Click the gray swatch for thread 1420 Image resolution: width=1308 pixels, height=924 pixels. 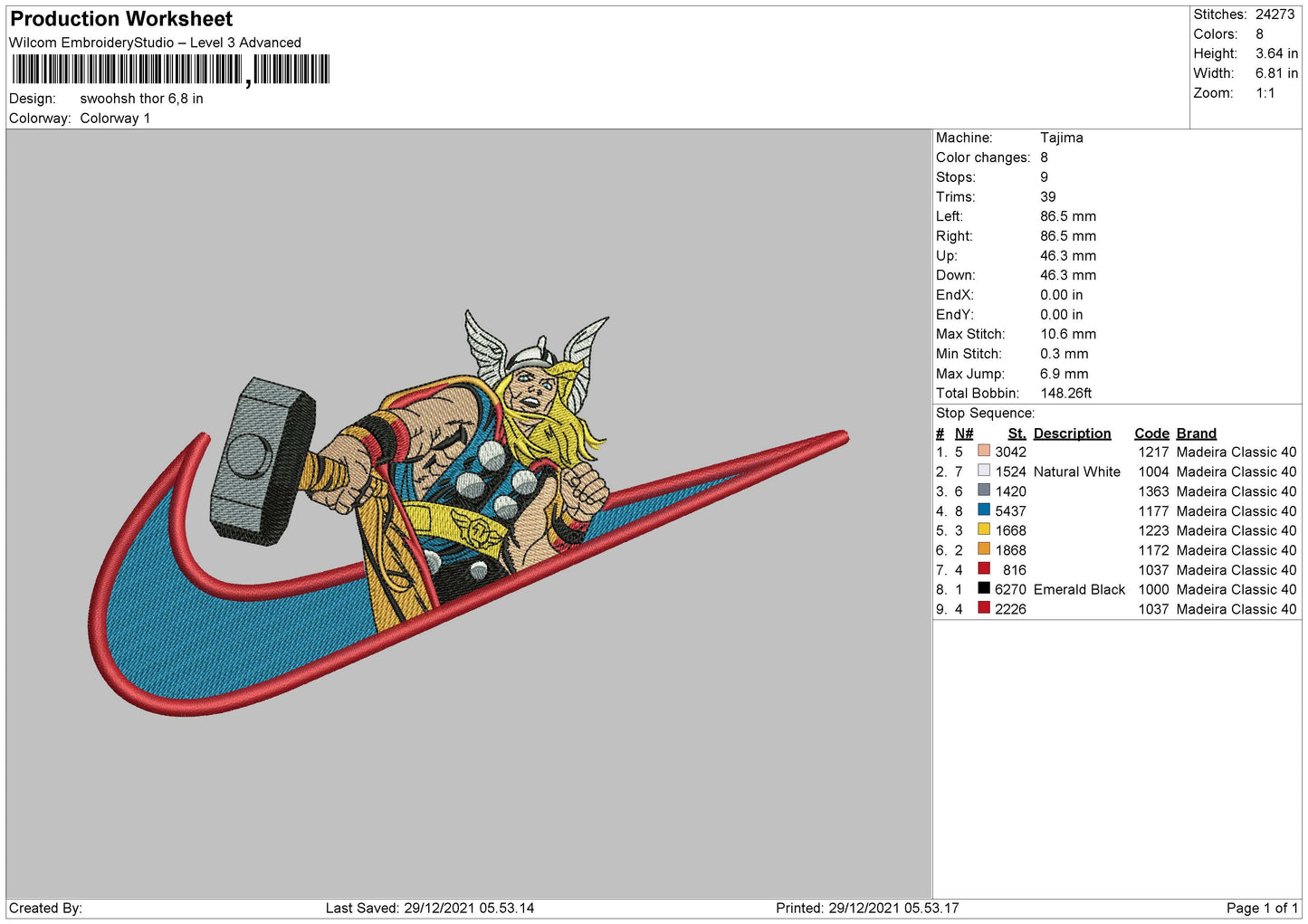tap(983, 491)
